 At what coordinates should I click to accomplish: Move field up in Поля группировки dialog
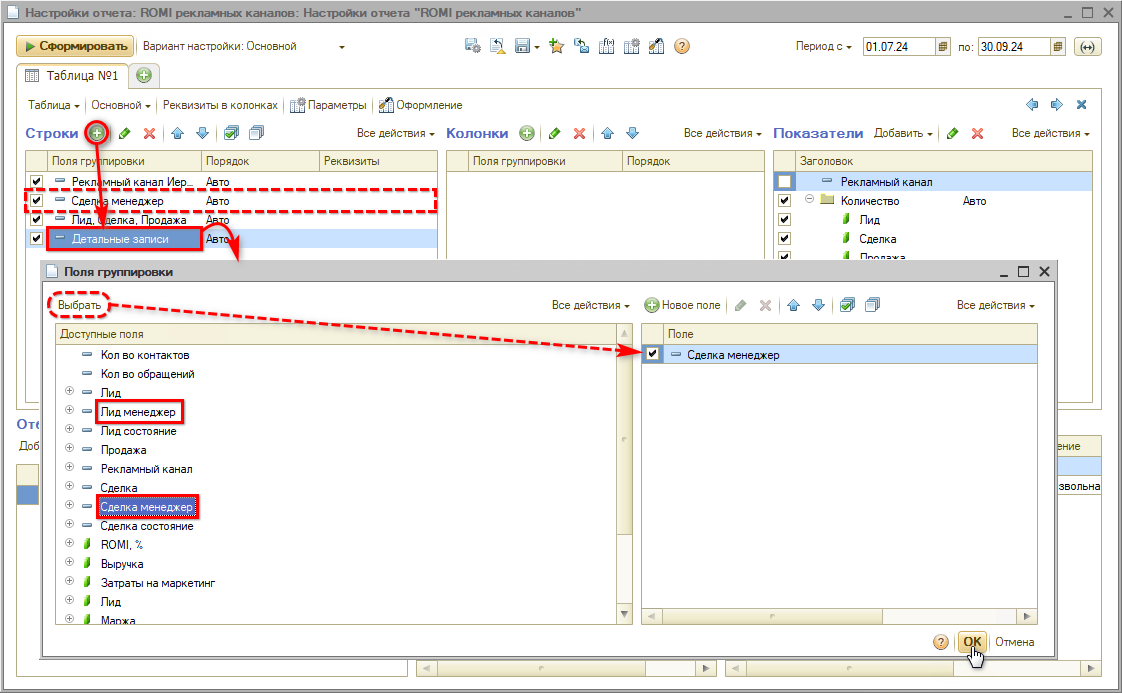[794, 305]
